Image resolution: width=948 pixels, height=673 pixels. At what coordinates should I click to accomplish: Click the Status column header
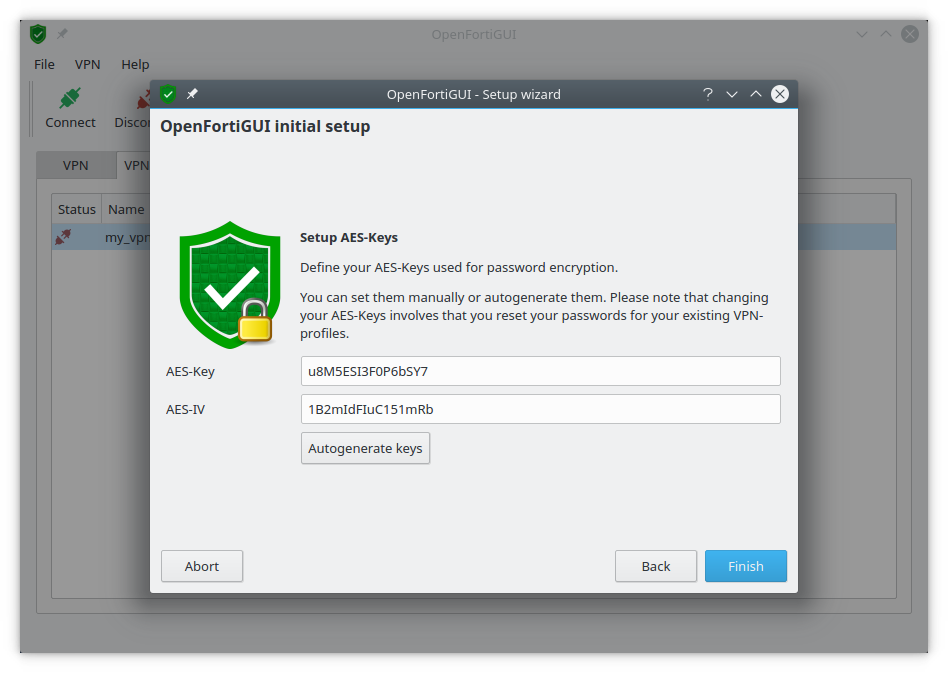[x=77, y=209]
